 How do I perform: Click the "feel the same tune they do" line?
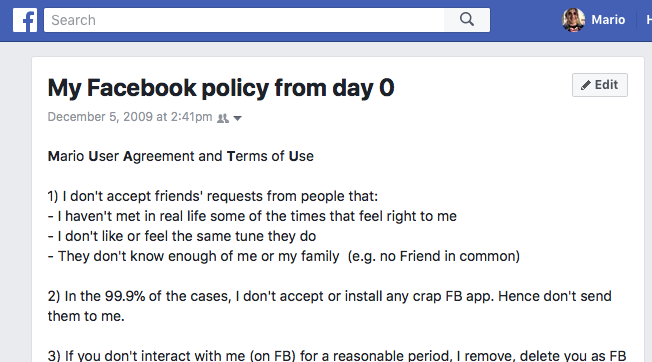(182, 236)
